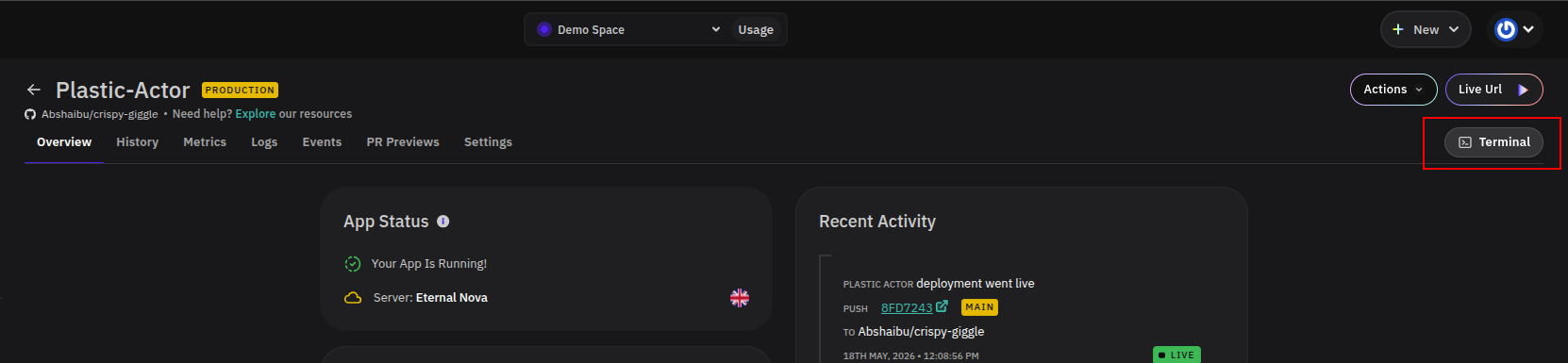
Task: Click the plus icon in New button
Action: tap(1398, 29)
